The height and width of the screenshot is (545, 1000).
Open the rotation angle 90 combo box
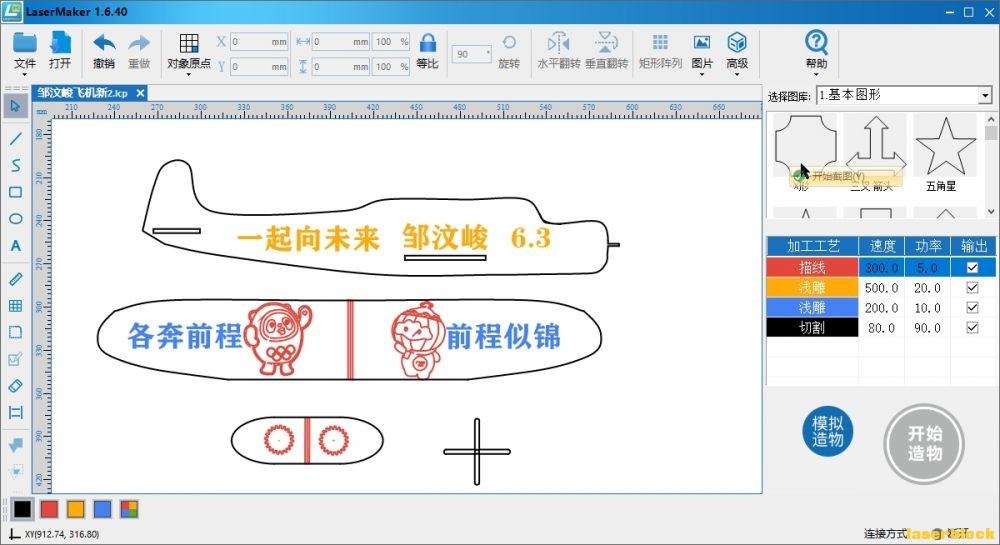tap(472, 54)
